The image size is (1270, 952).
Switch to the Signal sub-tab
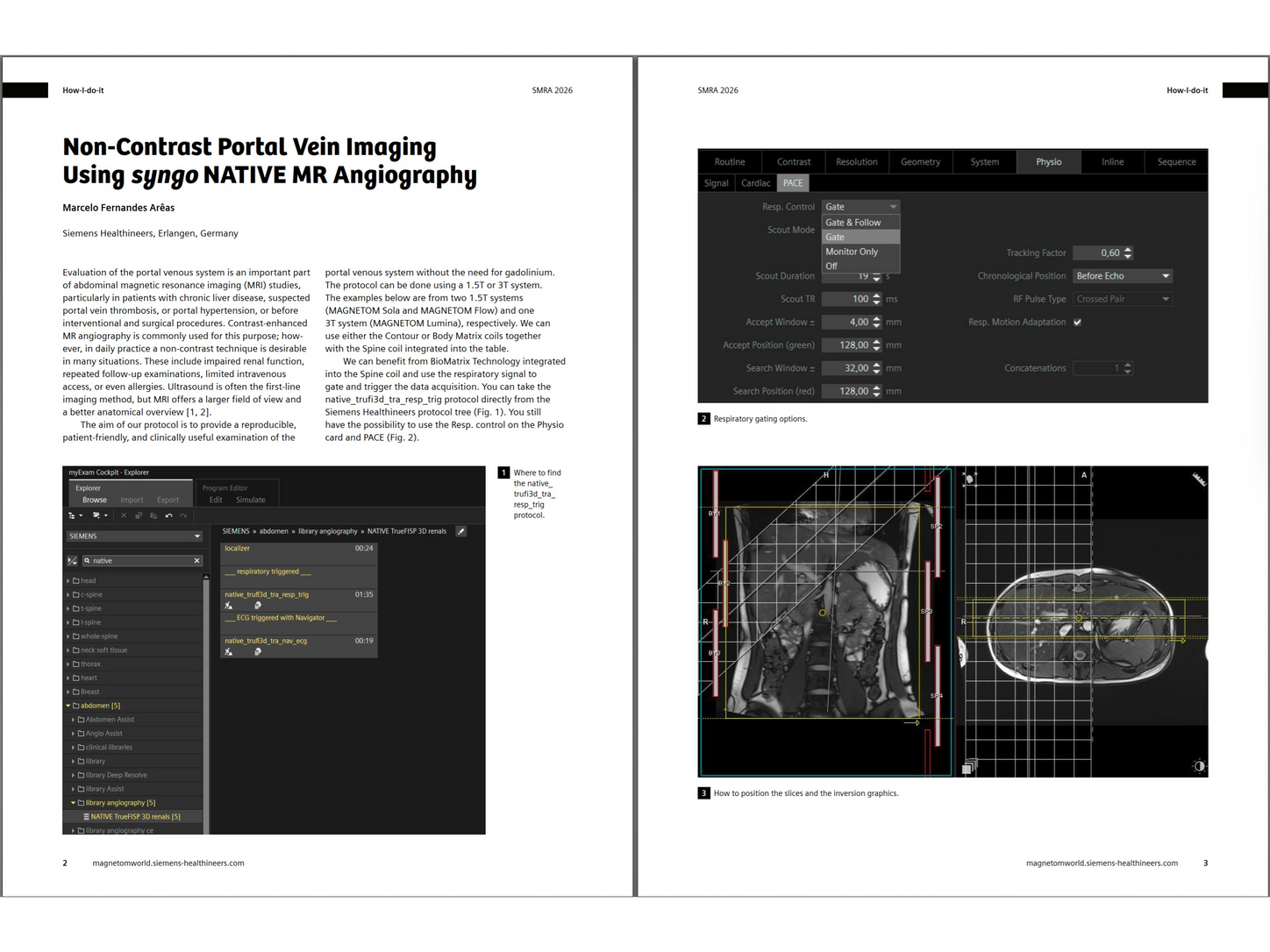pyautogui.click(x=717, y=183)
